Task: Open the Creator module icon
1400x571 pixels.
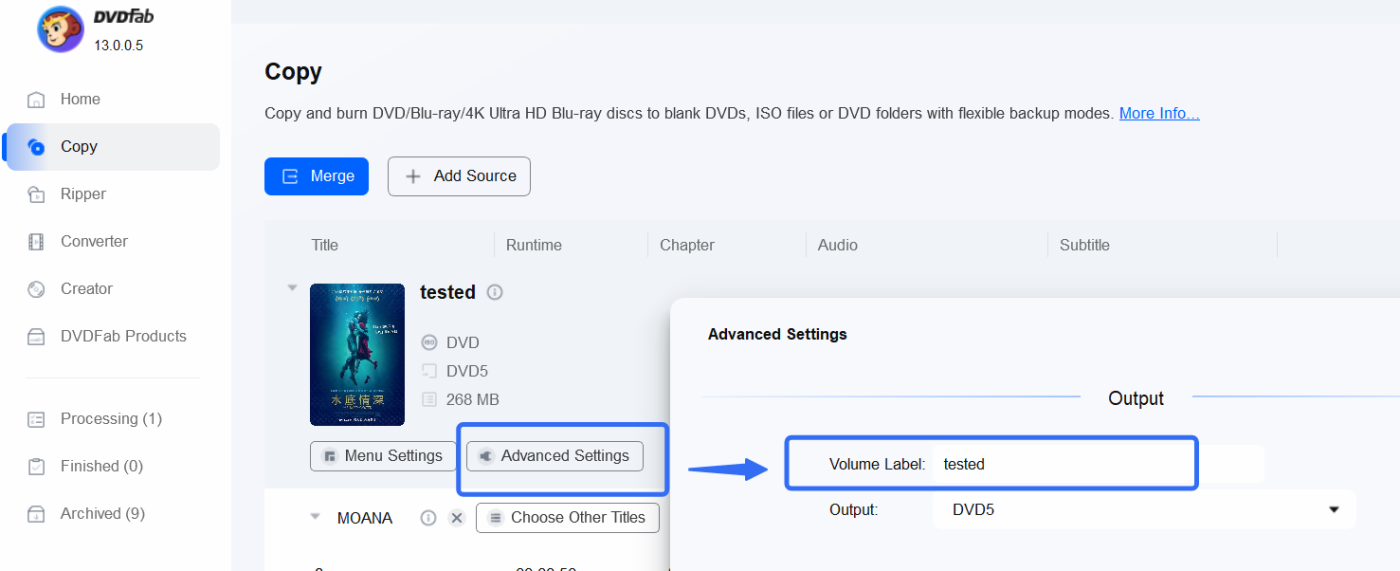Action: coord(37,289)
